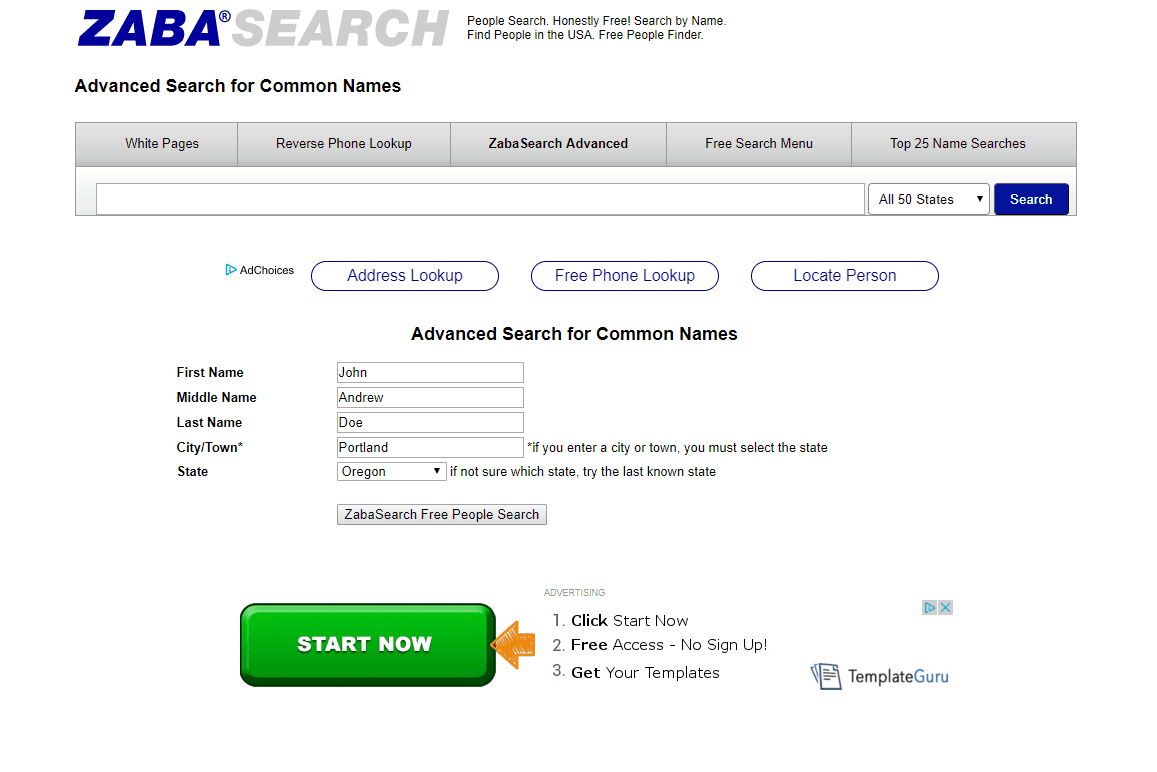Open the Free Search Menu tab
Viewport: 1157px width, 772px height.
[x=759, y=143]
